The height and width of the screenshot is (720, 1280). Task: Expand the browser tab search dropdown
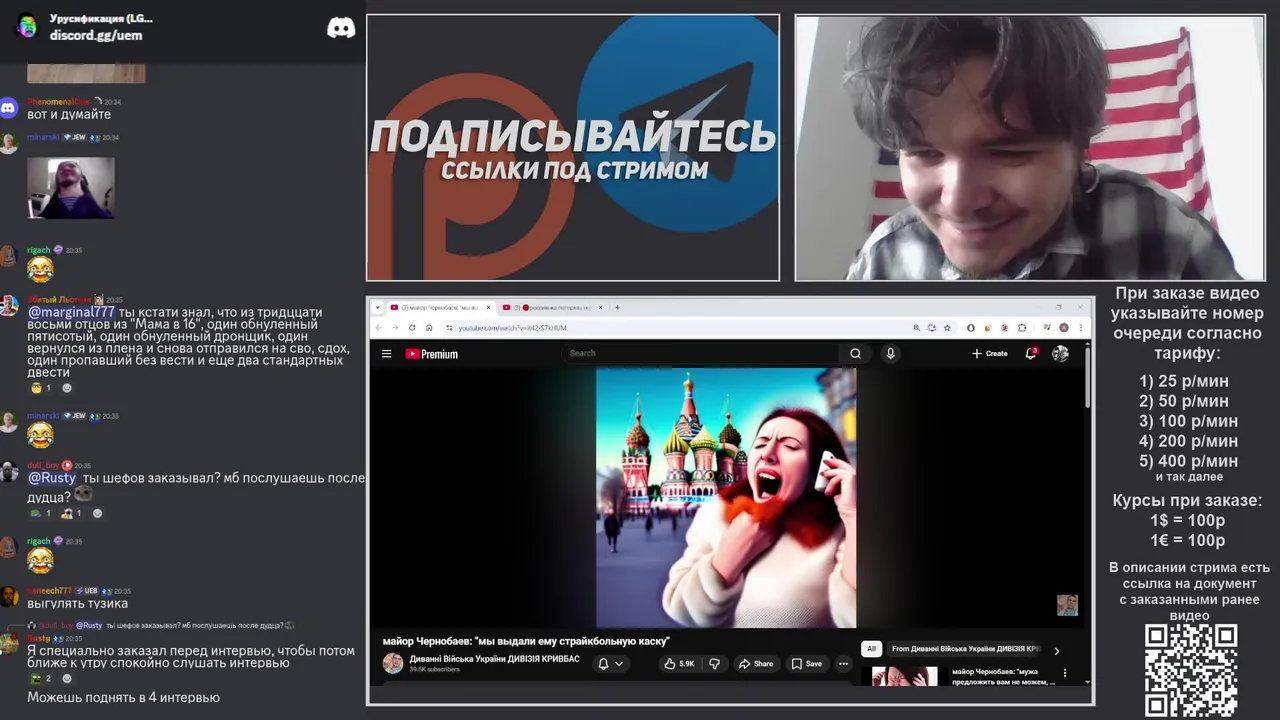(377, 307)
